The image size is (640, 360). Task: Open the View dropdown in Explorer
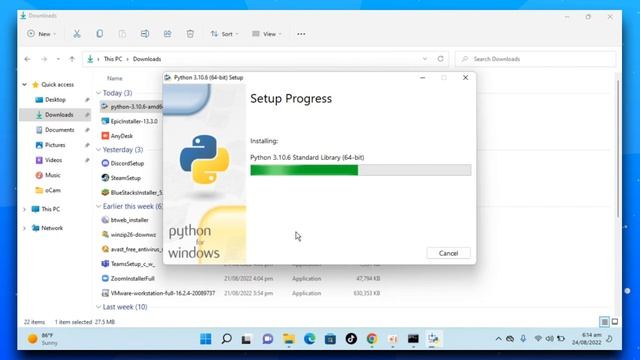267,34
